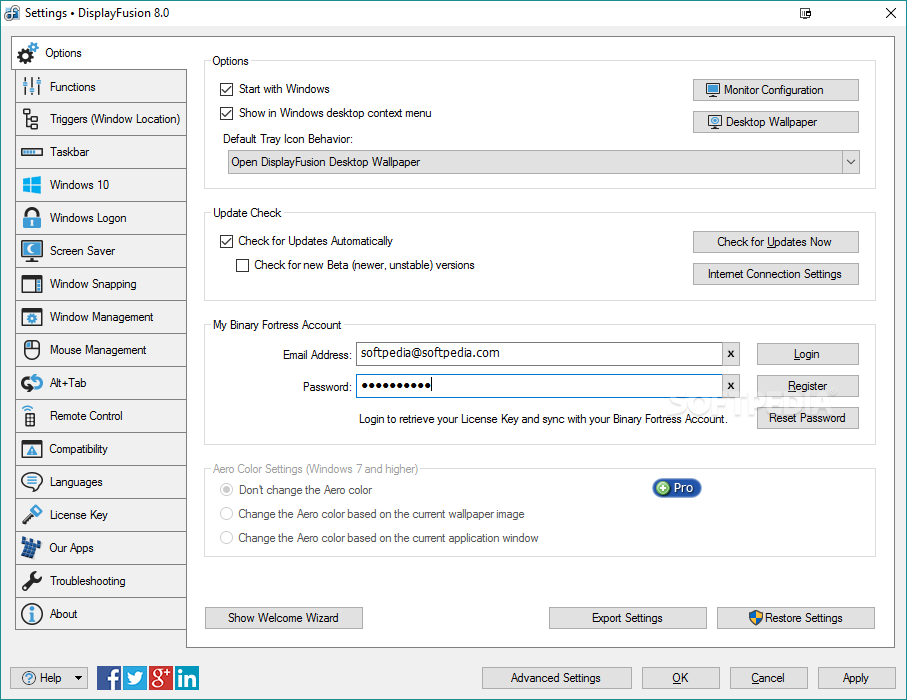
Task: Open Advanced Settings
Action: pyautogui.click(x=556, y=678)
